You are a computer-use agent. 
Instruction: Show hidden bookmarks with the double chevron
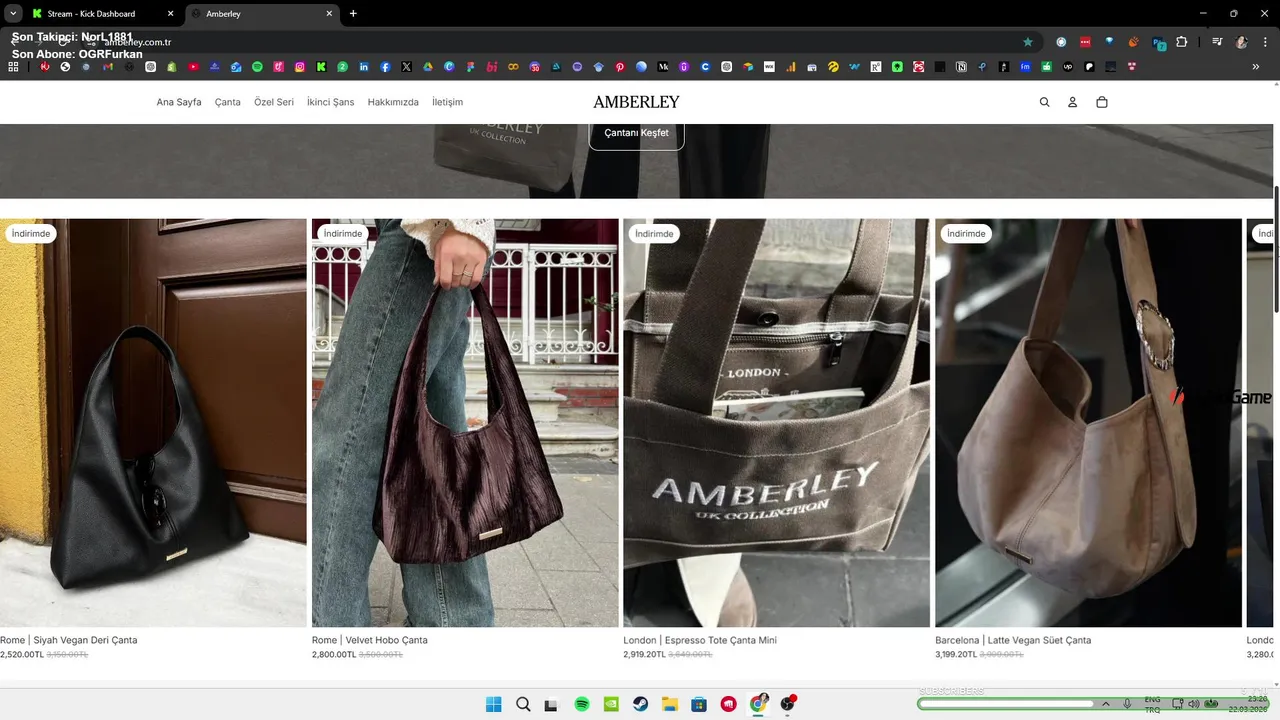point(1256,67)
